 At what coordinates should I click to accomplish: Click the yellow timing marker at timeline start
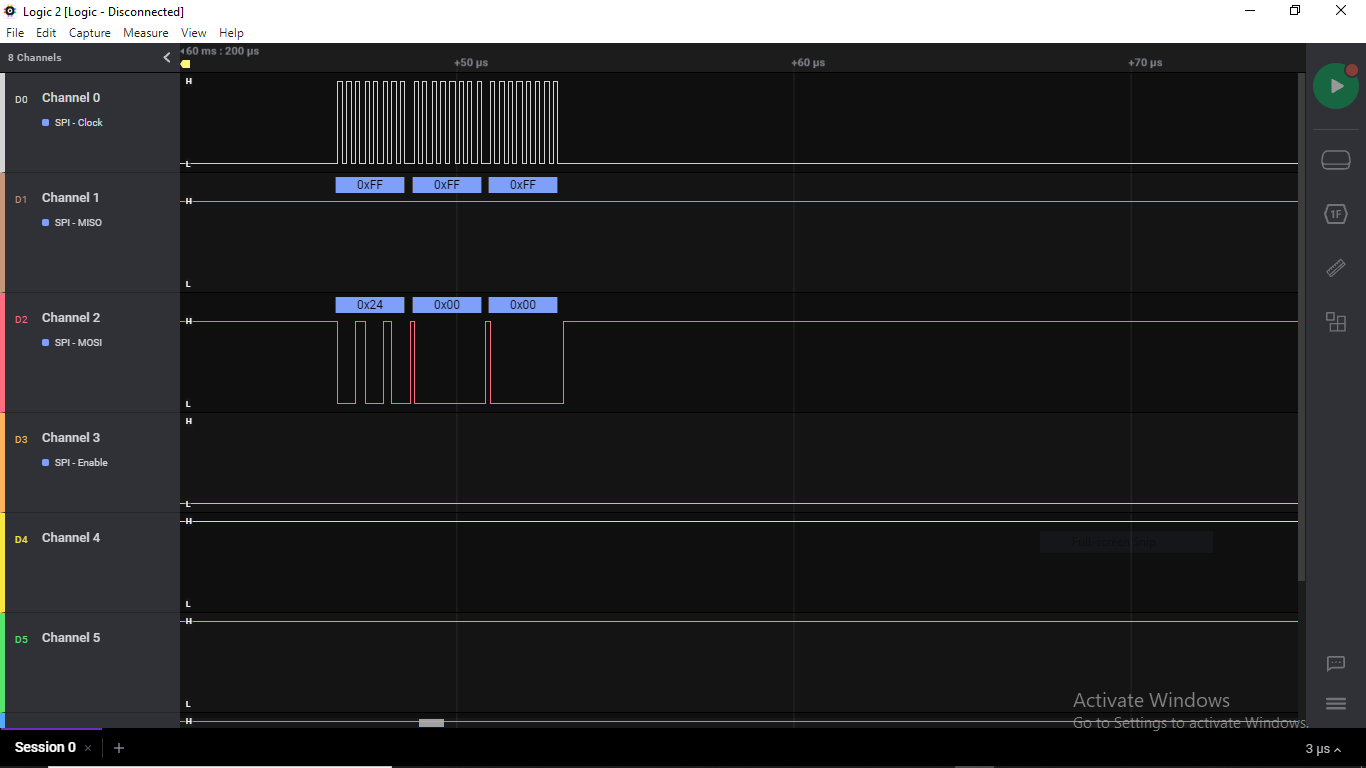[185, 64]
